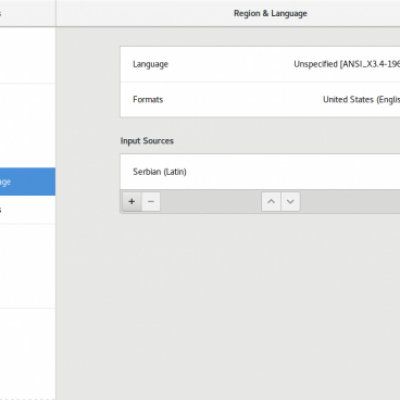Click the Region & Language header title

270,13
